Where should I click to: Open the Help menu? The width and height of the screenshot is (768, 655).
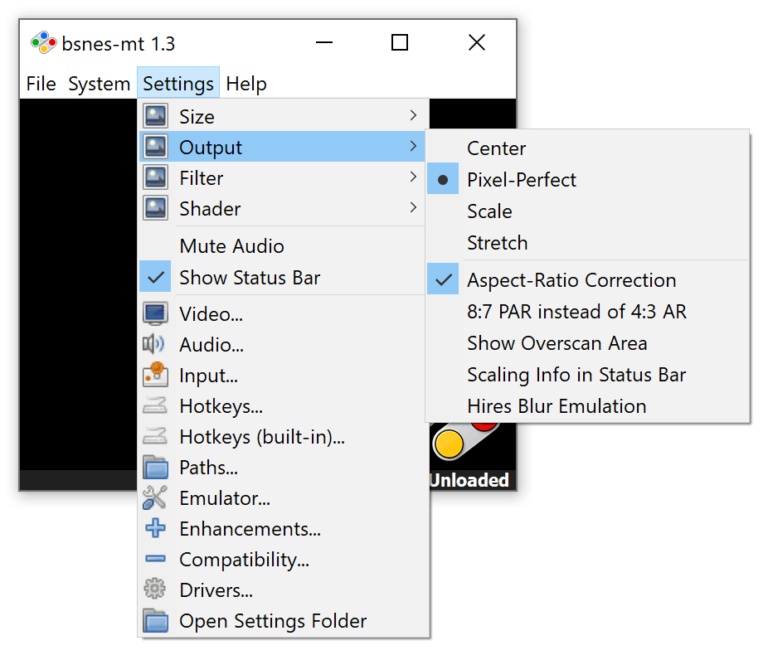coord(246,83)
